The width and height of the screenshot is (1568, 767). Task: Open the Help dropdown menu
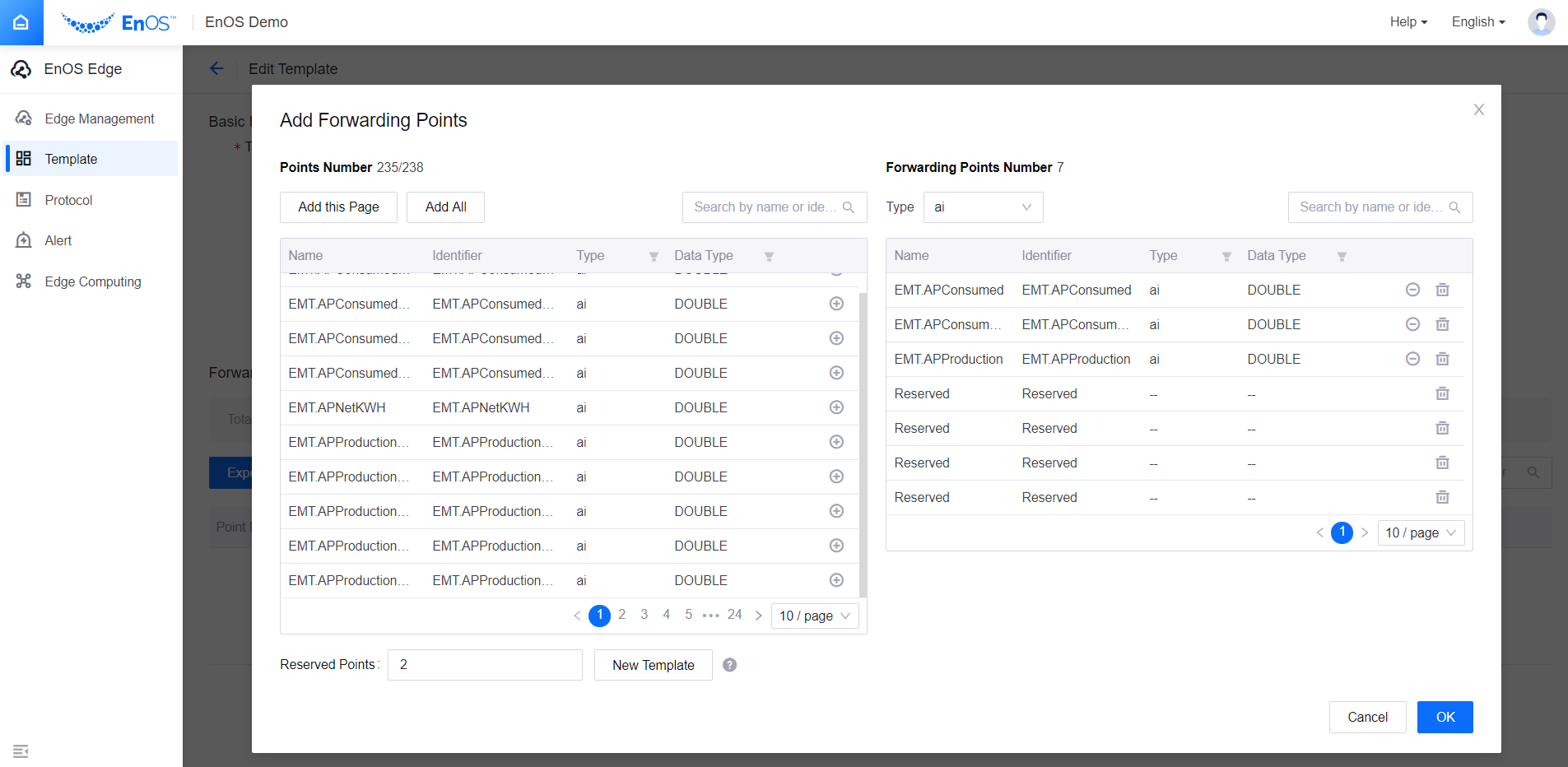tap(1408, 22)
